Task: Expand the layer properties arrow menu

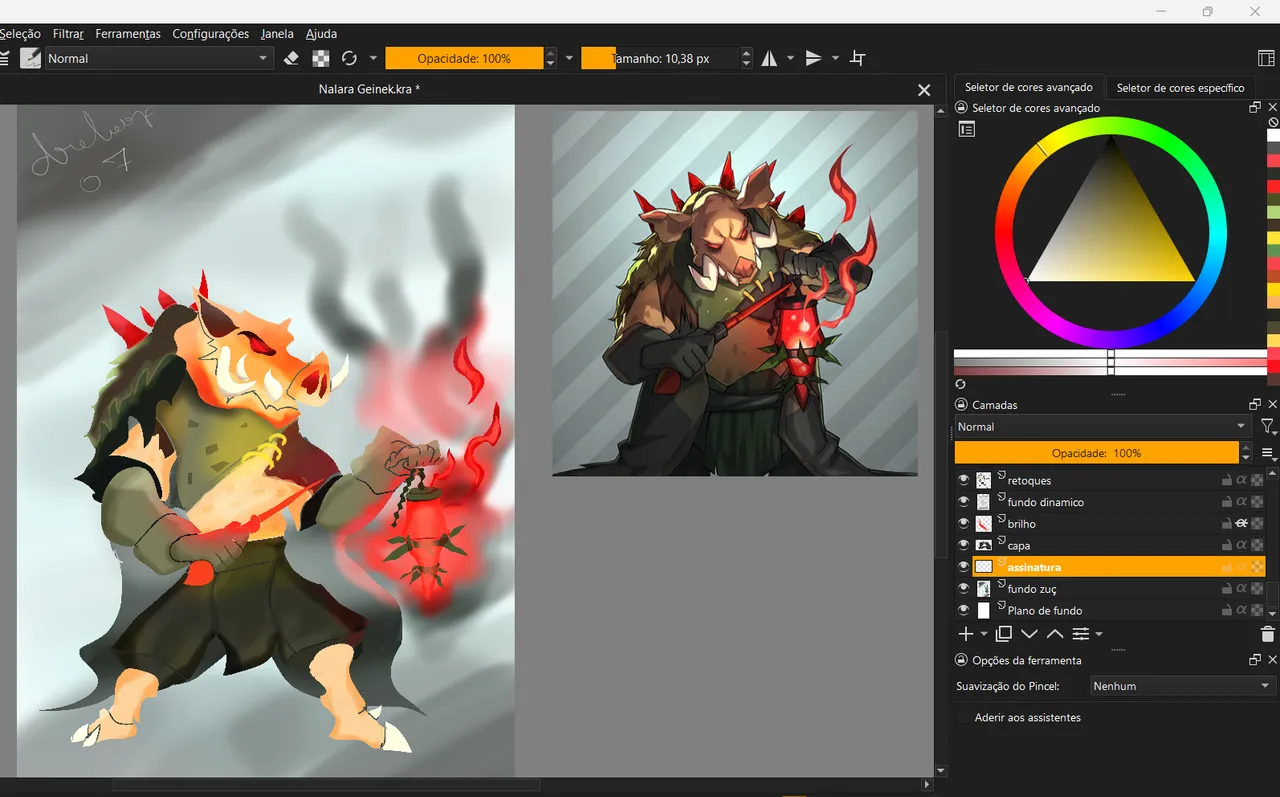Action: (x=1099, y=634)
